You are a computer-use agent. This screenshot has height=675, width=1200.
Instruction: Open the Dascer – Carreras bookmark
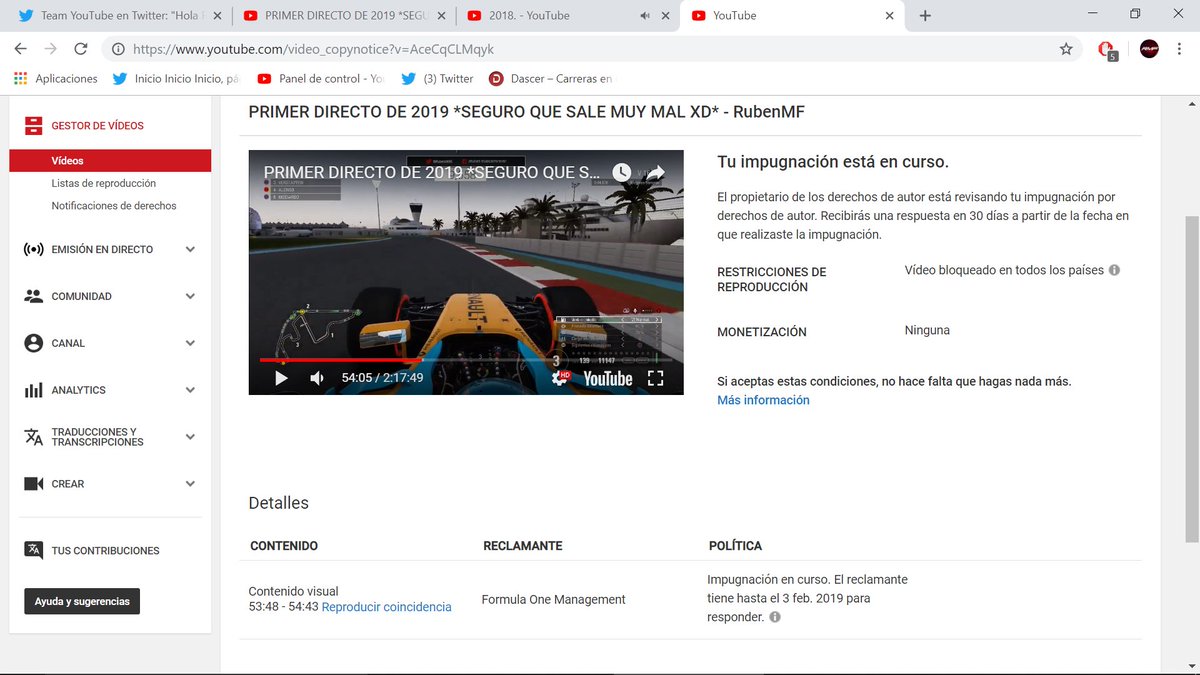click(551, 78)
